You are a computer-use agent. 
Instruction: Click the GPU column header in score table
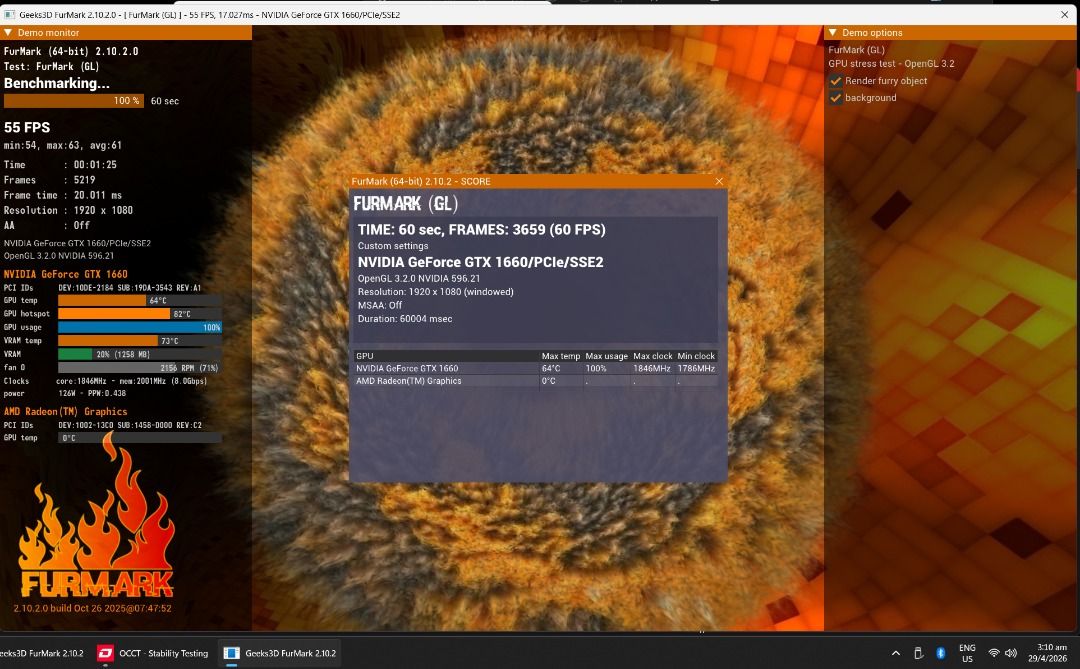point(446,356)
